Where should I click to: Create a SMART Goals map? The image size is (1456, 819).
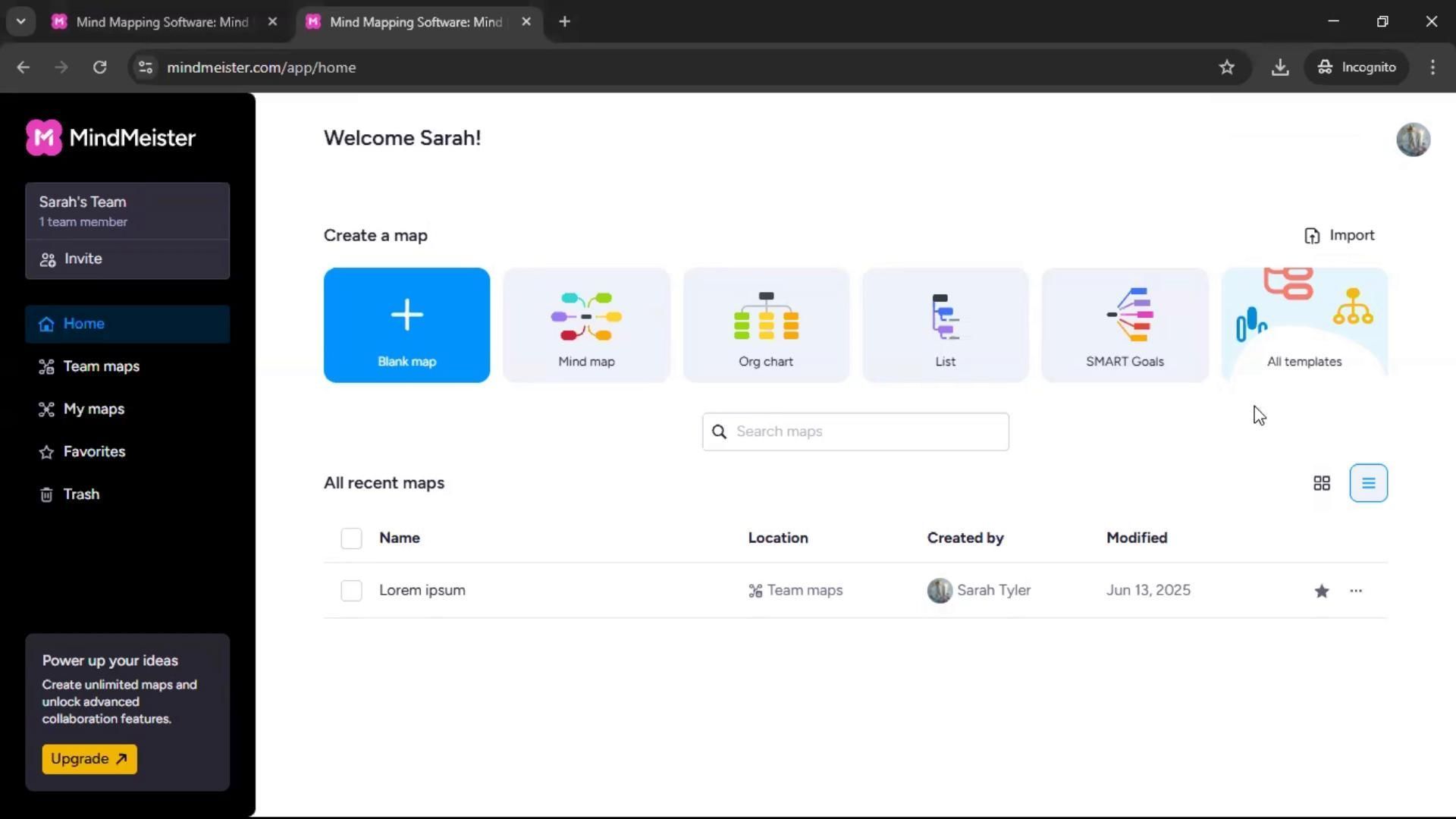click(1125, 325)
